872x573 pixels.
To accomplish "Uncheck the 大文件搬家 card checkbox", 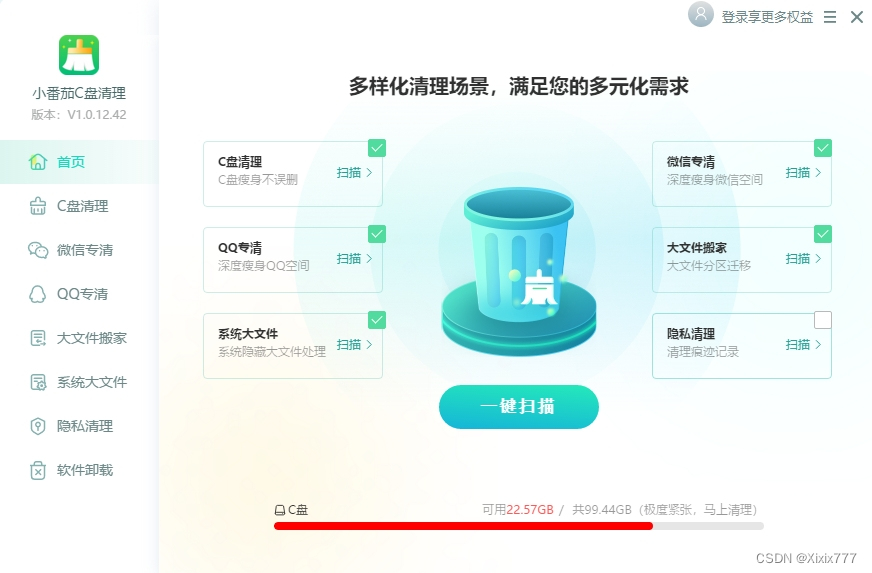I will point(823,234).
